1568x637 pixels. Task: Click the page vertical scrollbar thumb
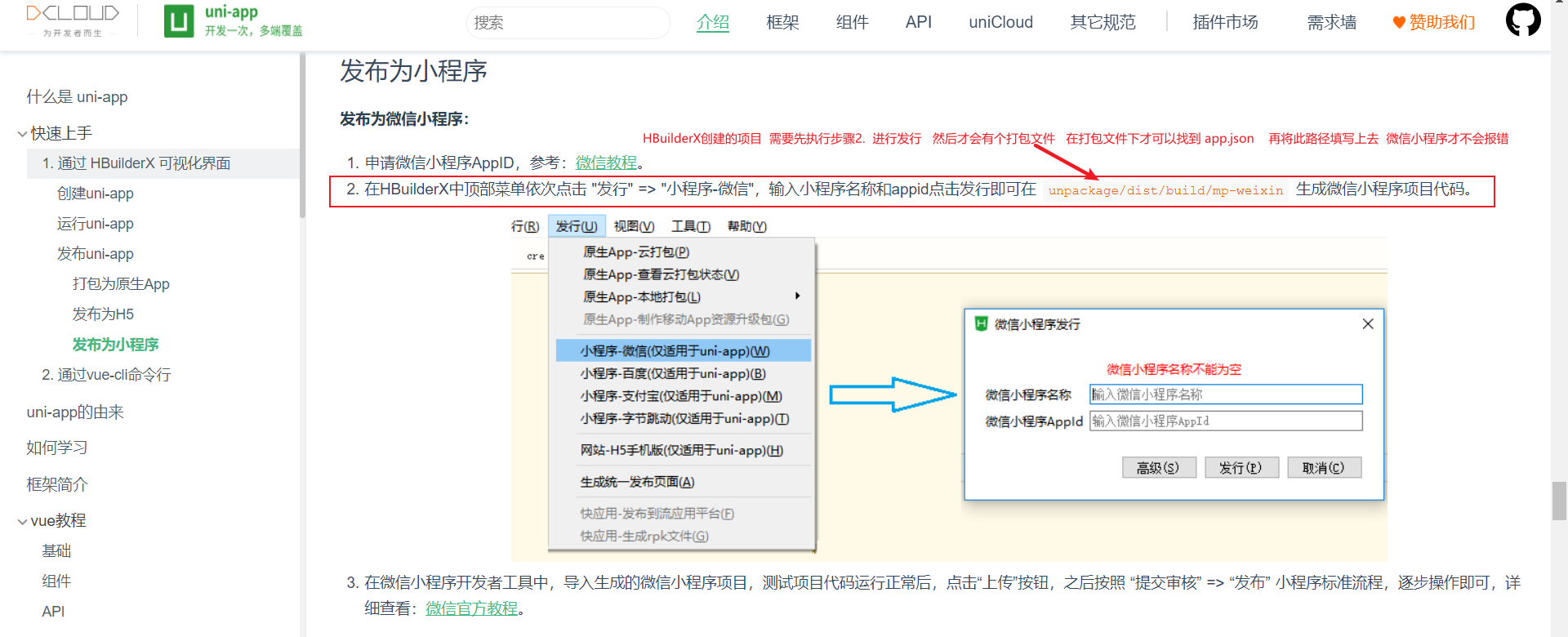[x=1559, y=501]
